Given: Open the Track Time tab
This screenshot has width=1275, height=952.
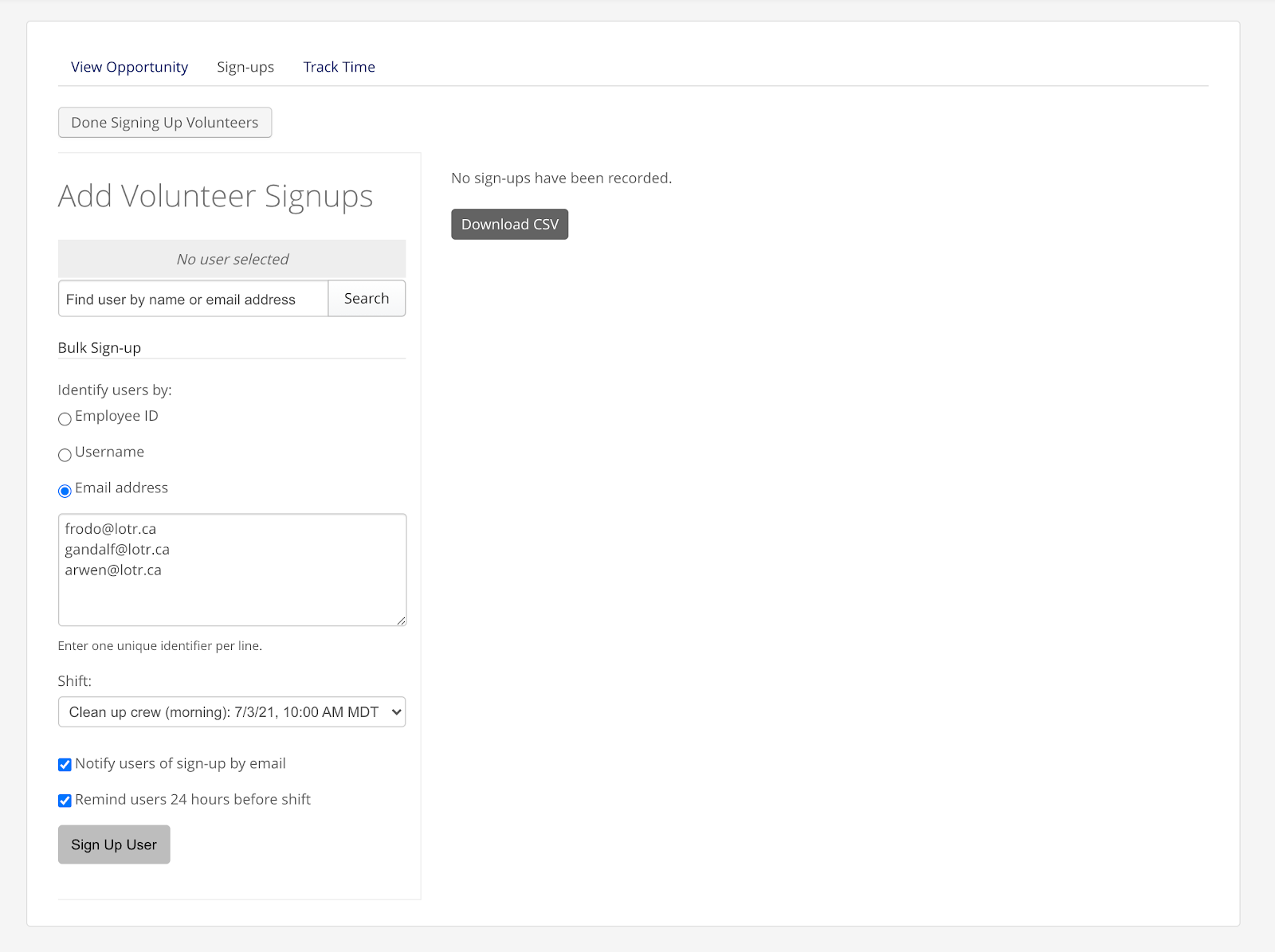Looking at the screenshot, I should click(x=339, y=67).
